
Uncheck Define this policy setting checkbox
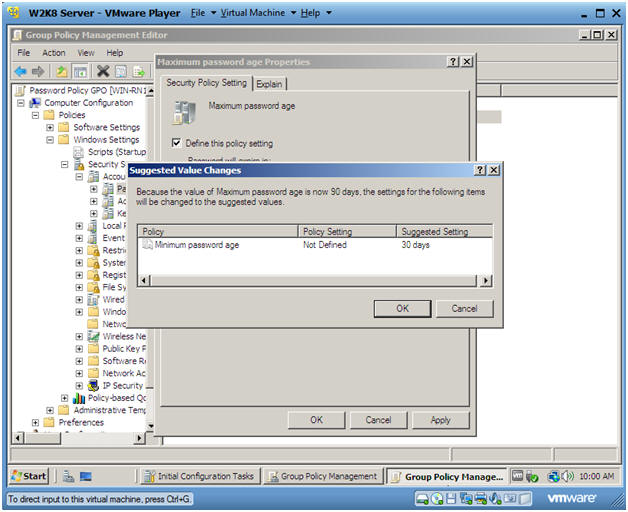pyautogui.click(x=176, y=143)
